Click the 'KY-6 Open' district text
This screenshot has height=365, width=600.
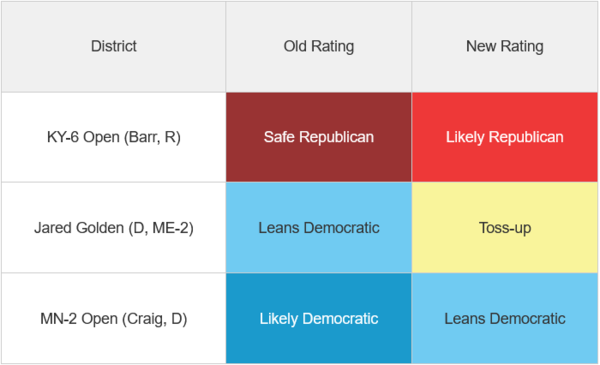[x=83, y=137]
